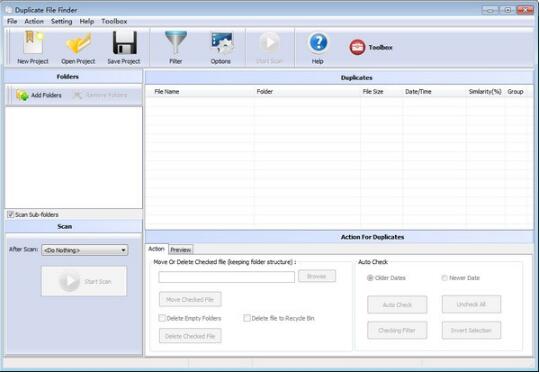Sort by the Similarity(%) column header
Image resolution: width=540 pixels, height=374 pixels.
click(485, 92)
